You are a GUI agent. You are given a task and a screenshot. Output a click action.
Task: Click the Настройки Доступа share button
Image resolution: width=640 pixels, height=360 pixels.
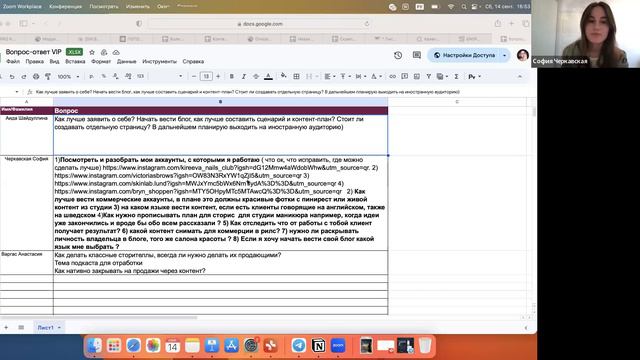[464, 55]
